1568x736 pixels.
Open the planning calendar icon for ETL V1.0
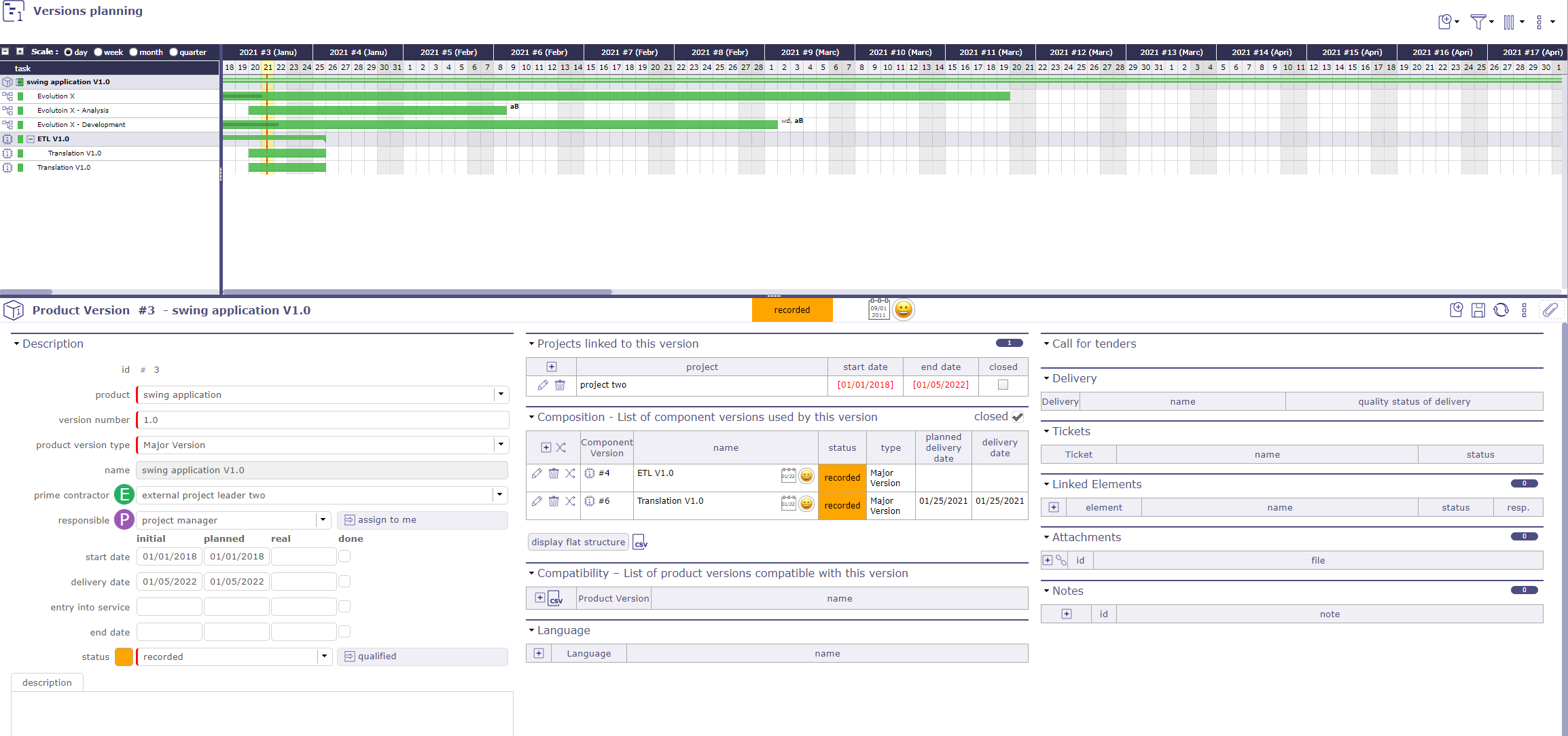[x=789, y=475]
